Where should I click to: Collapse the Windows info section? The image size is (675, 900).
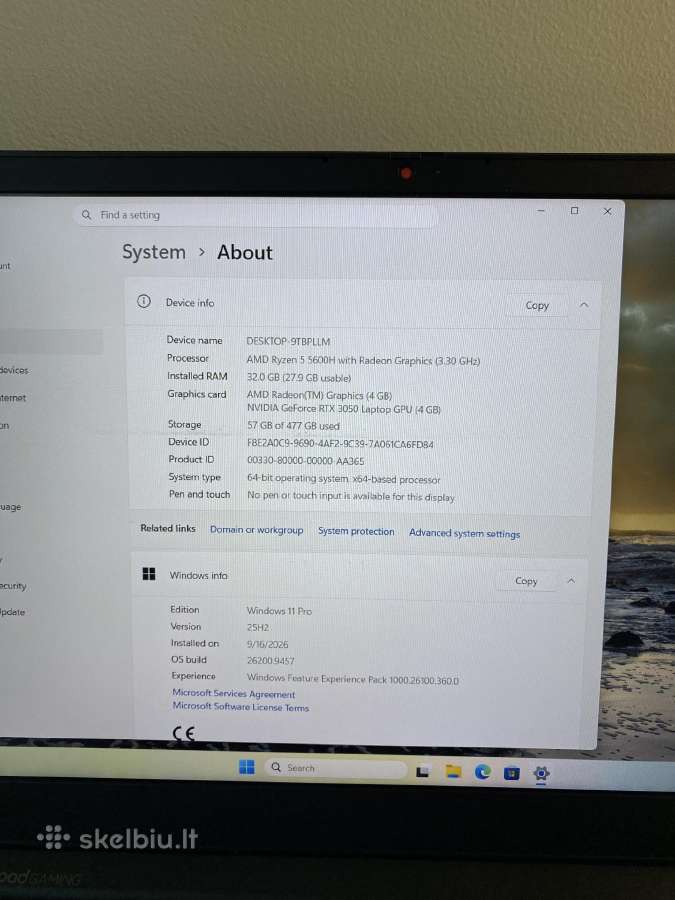(x=571, y=581)
